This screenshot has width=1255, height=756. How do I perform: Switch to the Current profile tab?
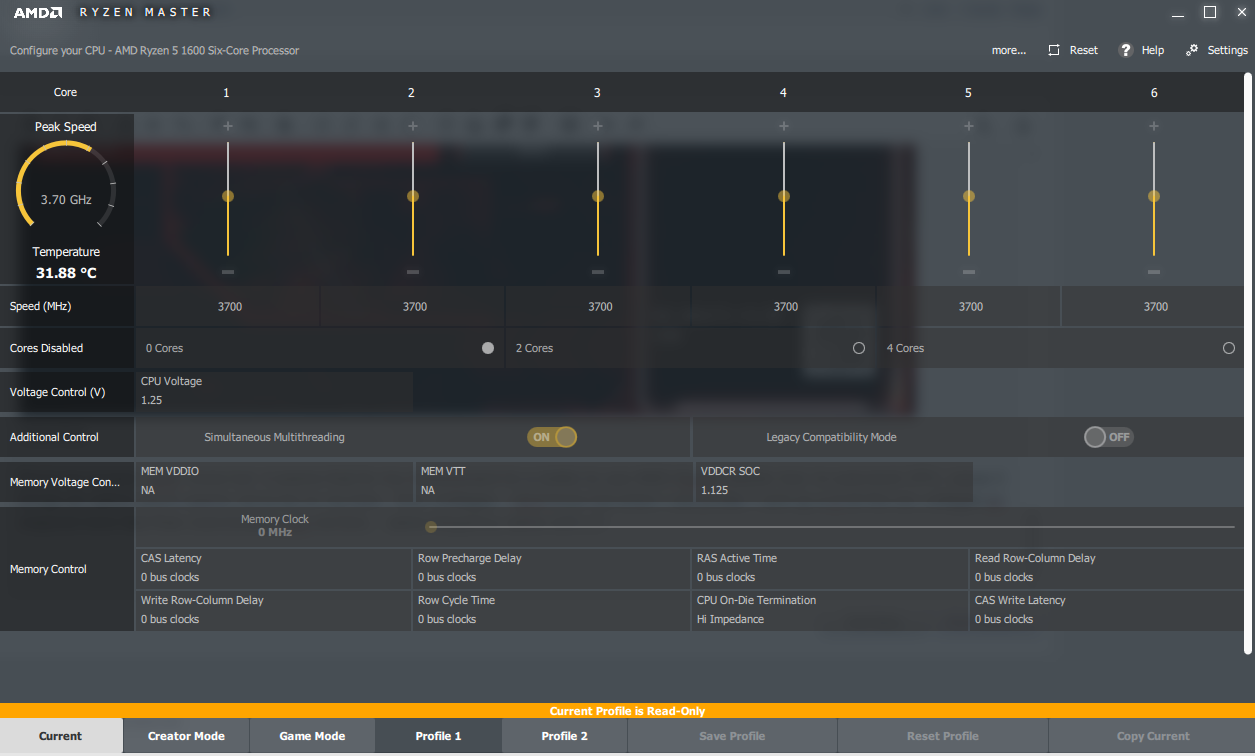pyautogui.click(x=61, y=736)
